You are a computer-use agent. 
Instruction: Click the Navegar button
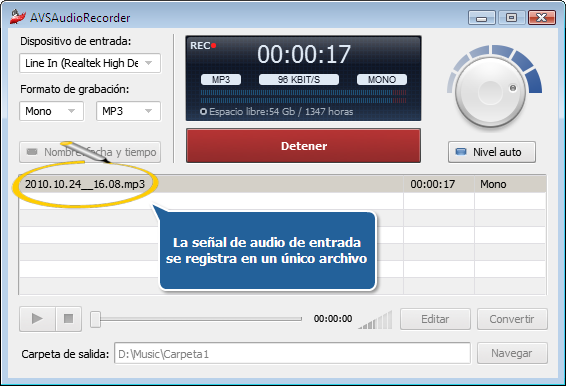(x=512, y=353)
